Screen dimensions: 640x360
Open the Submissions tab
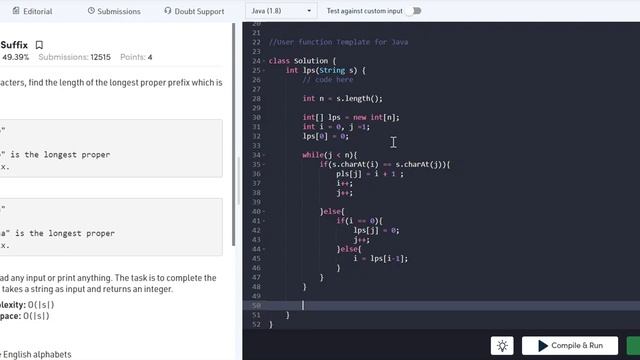coord(114,11)
